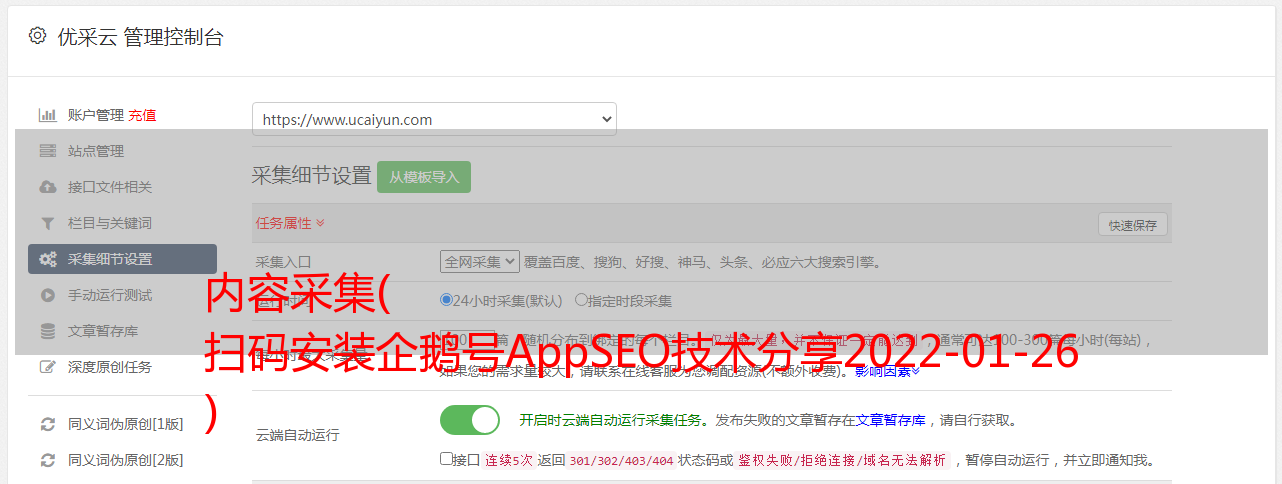Viewport: 1282px width, 484px height.
Task: Click the bar chart icon for 账户管理
Action: (x=47, y=115)
